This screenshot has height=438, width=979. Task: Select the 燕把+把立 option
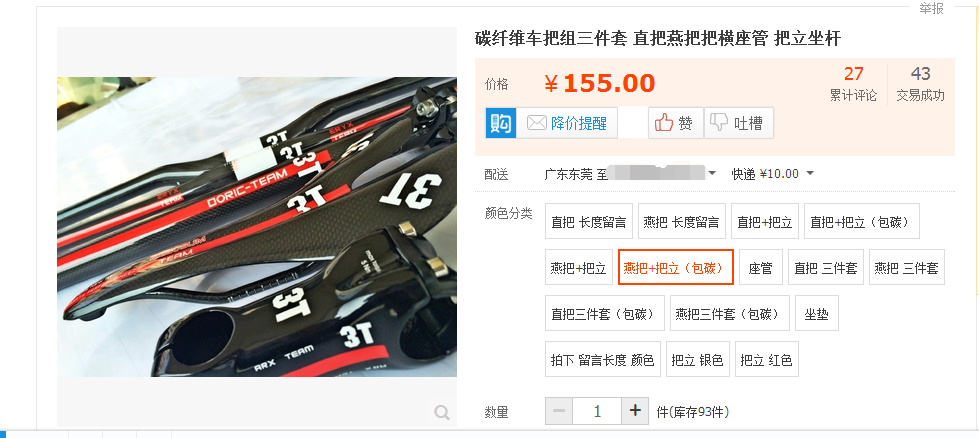pyautogui.click(x=578, y=268)
